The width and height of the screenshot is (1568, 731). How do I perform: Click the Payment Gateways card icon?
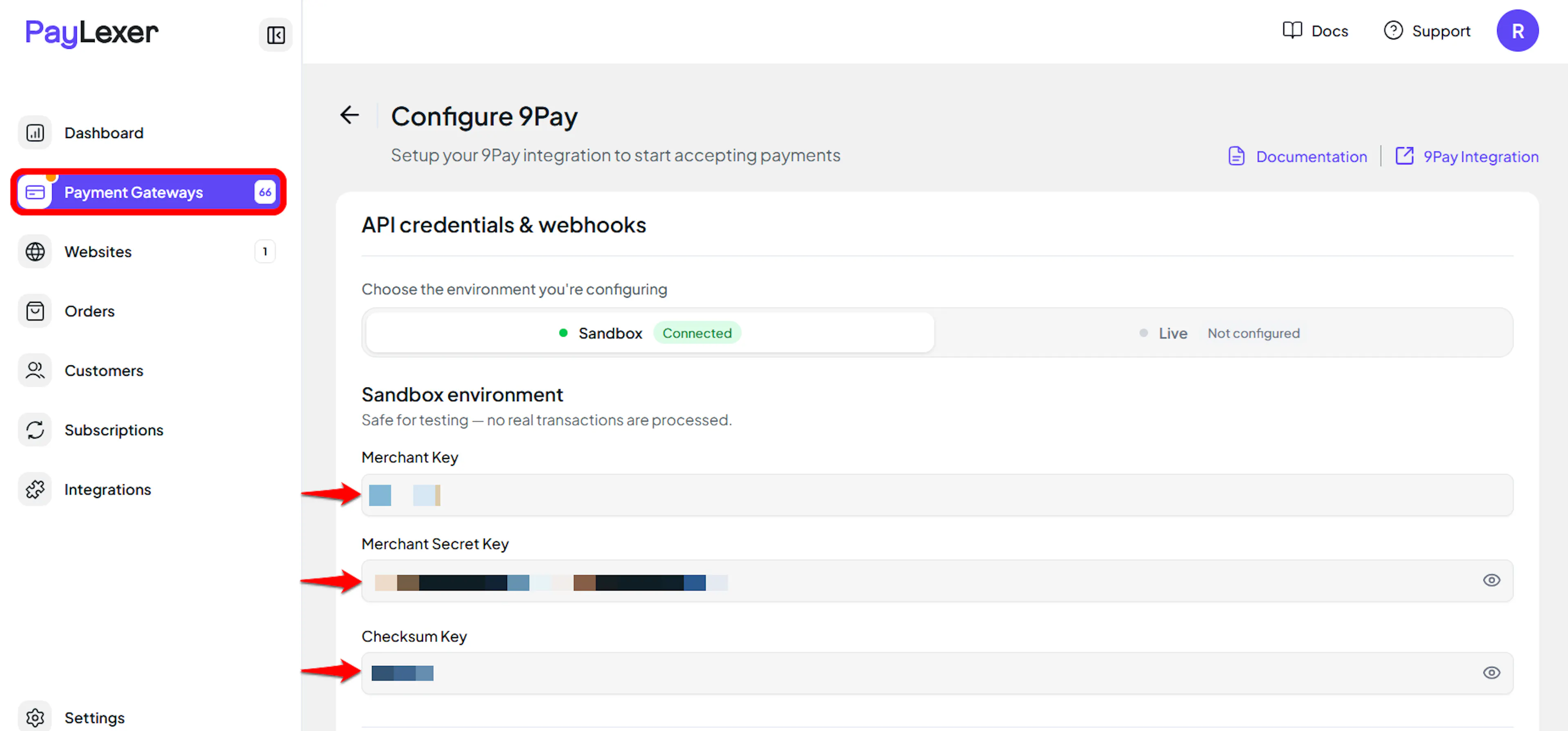35,192
